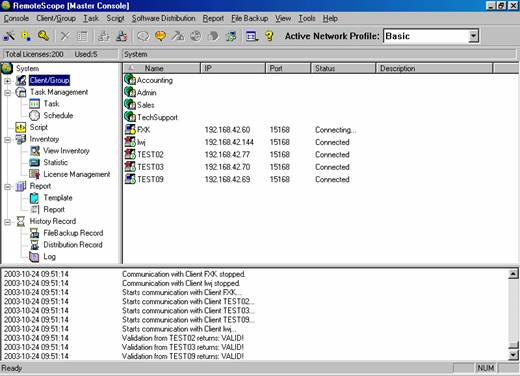
Task: Open the Tools menu
Action: 307,18
